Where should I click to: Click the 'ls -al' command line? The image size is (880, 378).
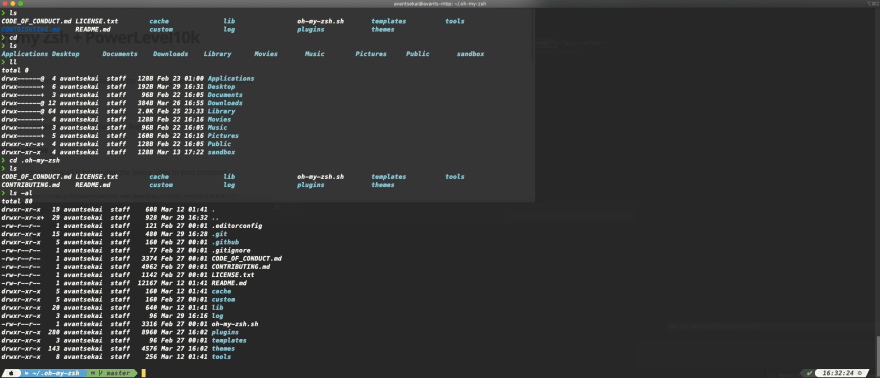click(21, 193)
